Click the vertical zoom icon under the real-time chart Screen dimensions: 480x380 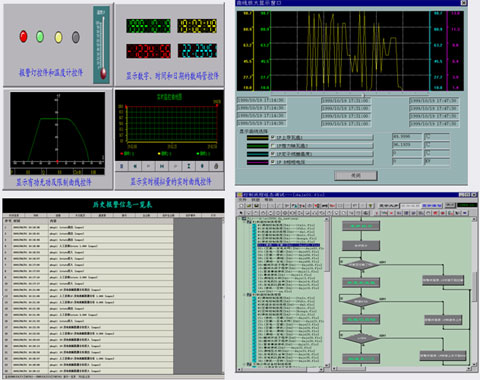click(189, 166)
